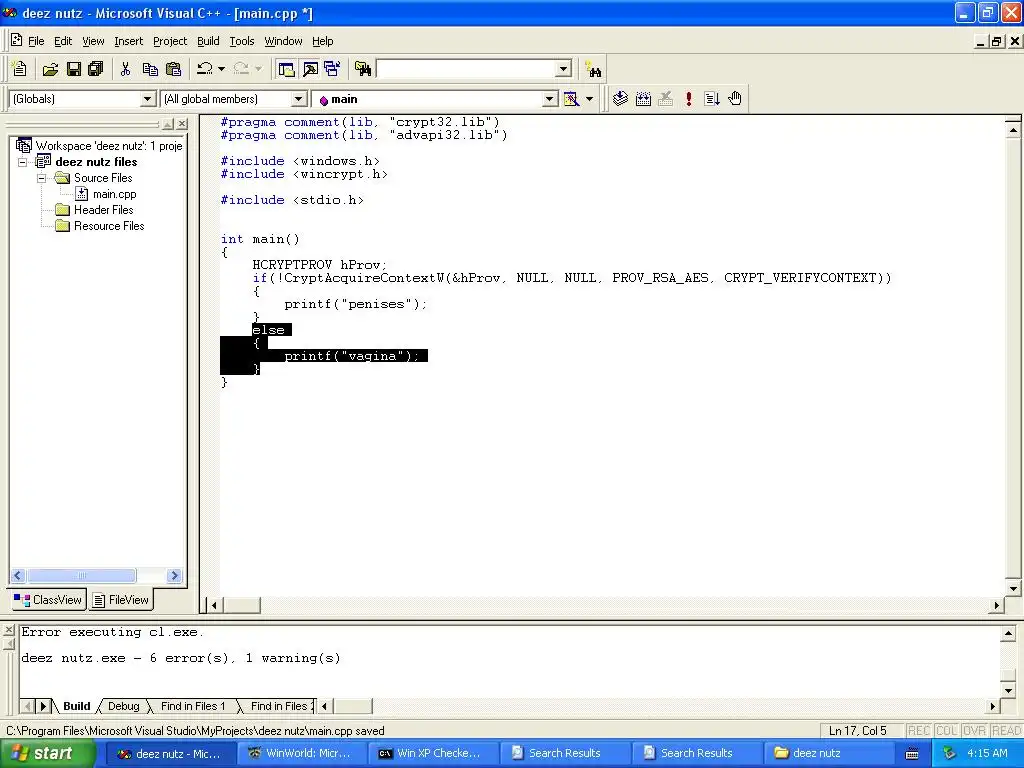This screenshot has height=768, width=1024.
Task: Collapse the deez nutz files tree node
Action: 22,162
